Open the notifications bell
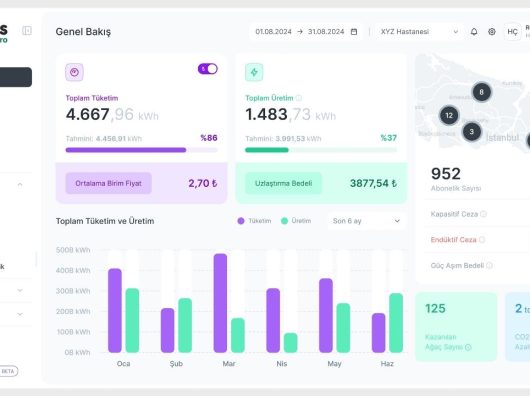530x396 pixels. (x=474, y=32)
